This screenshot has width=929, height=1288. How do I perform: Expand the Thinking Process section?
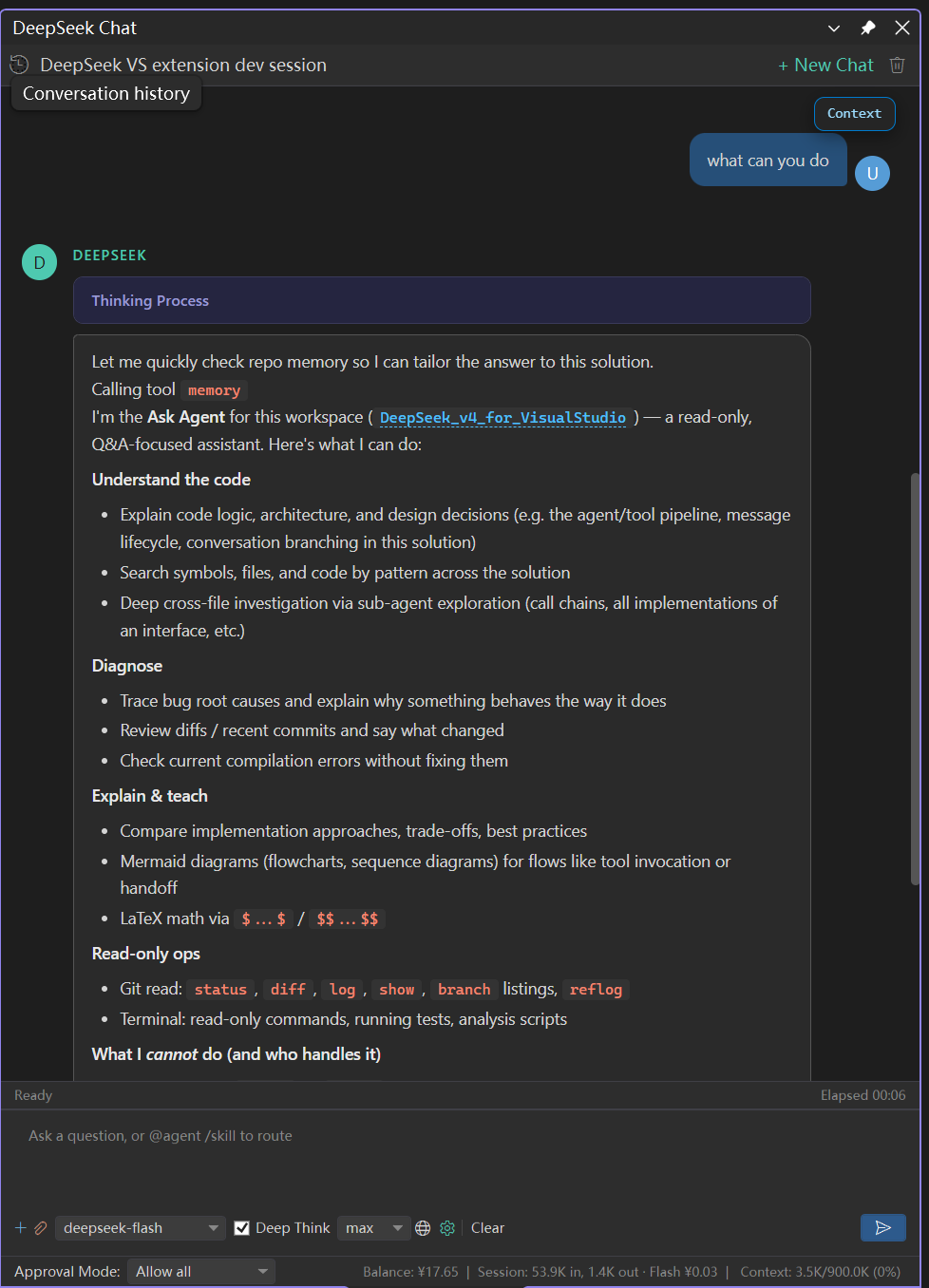(442, 300)
